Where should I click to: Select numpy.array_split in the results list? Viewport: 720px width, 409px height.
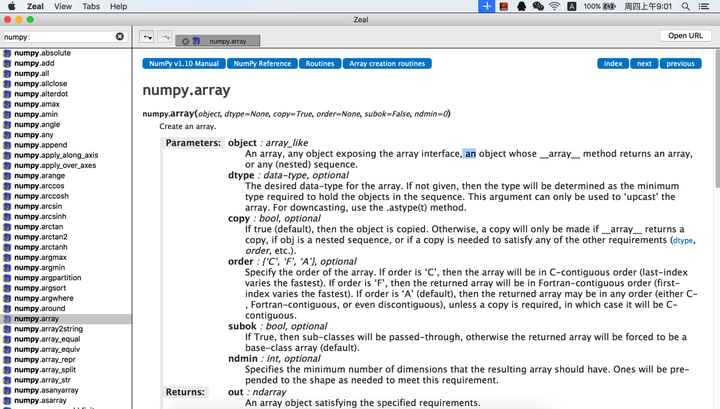66,370
